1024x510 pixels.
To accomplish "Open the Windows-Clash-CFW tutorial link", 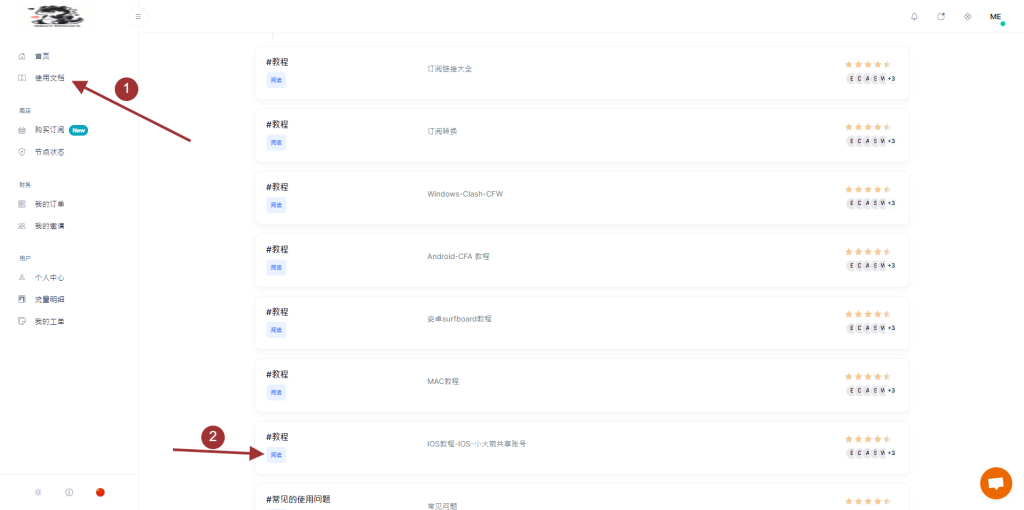I will [x=464, y=194].
